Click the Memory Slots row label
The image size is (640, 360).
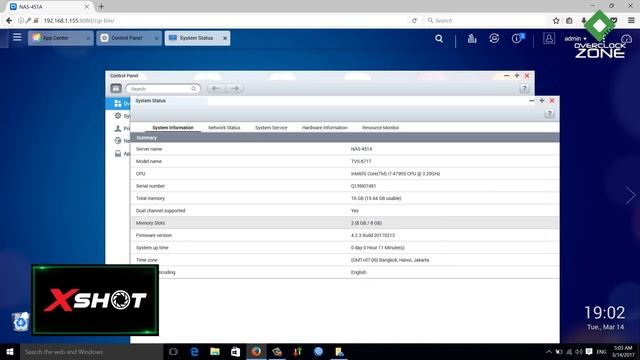click(150, 223)
